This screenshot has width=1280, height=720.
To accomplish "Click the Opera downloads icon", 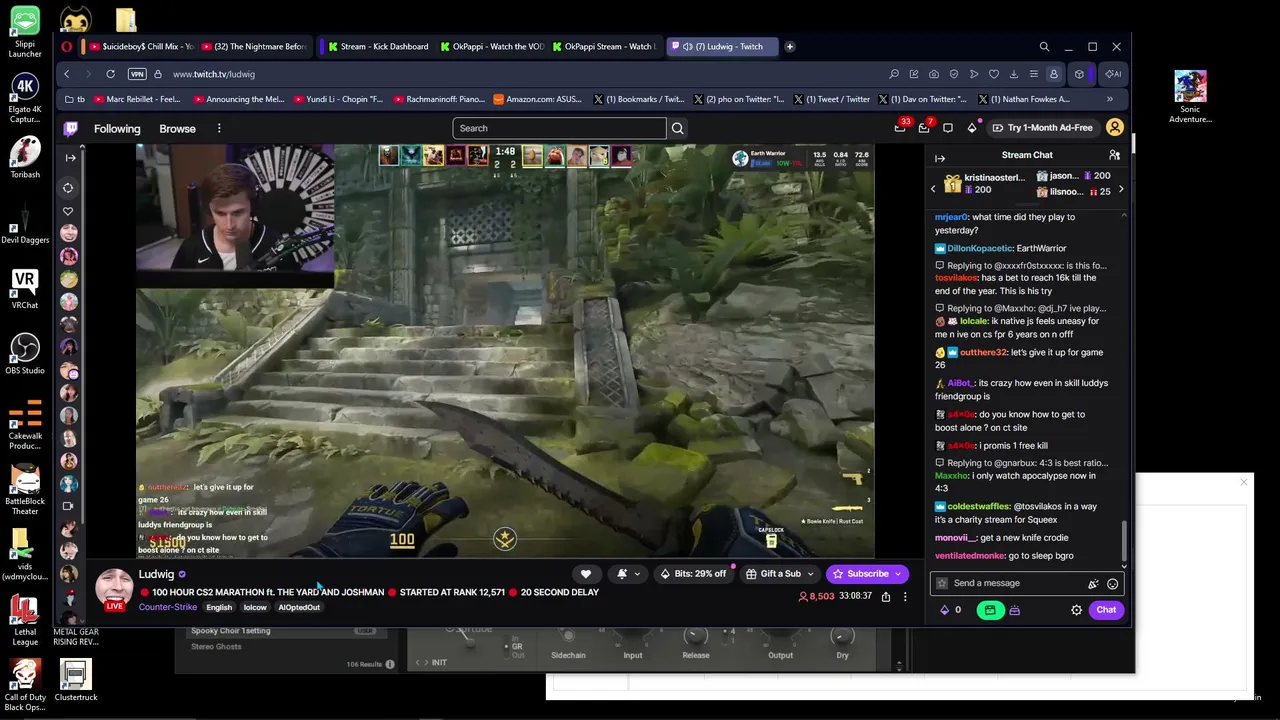I will pos(1013,74).
